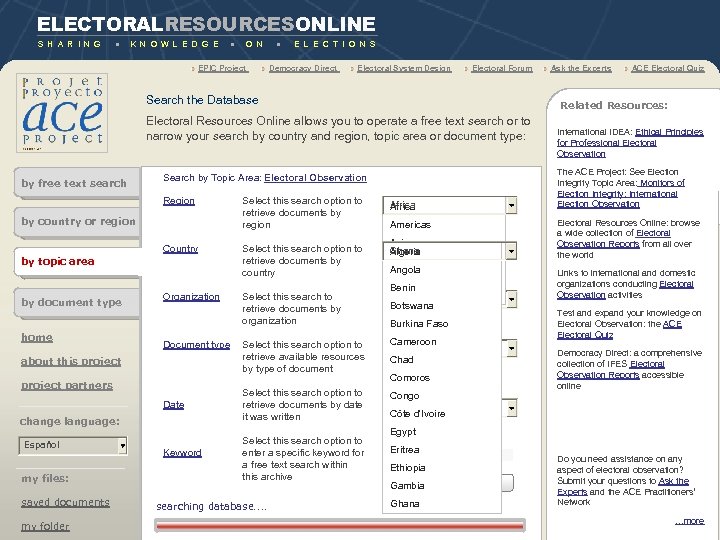Image resolution: width=720 pixels, height=540 pixels.
Task: Select the by topic area tab
Action: click(x=77, y=262)
